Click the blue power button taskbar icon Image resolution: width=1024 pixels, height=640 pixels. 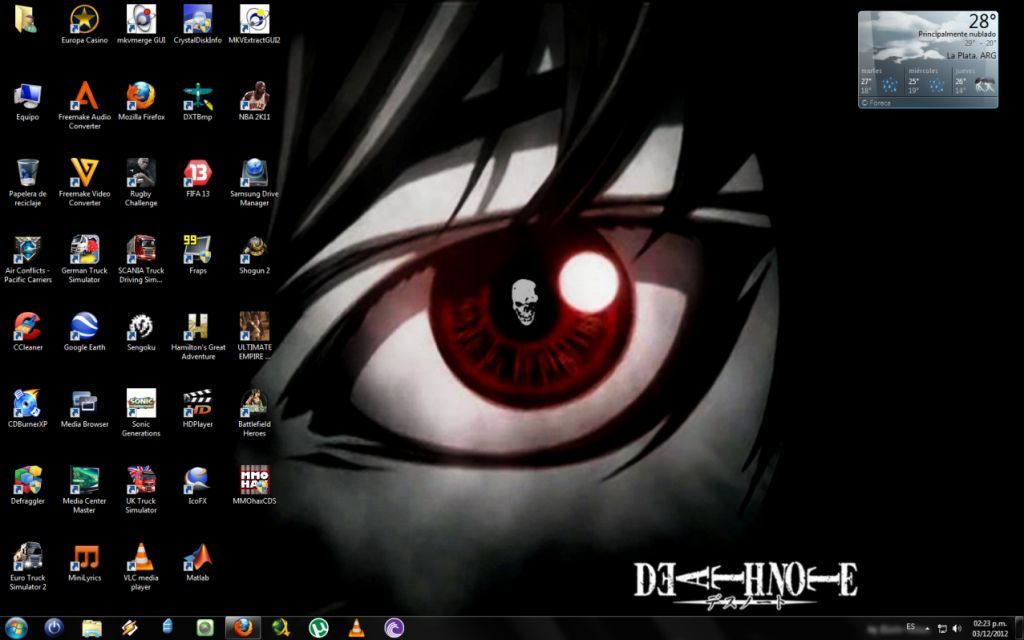[54, 628]
